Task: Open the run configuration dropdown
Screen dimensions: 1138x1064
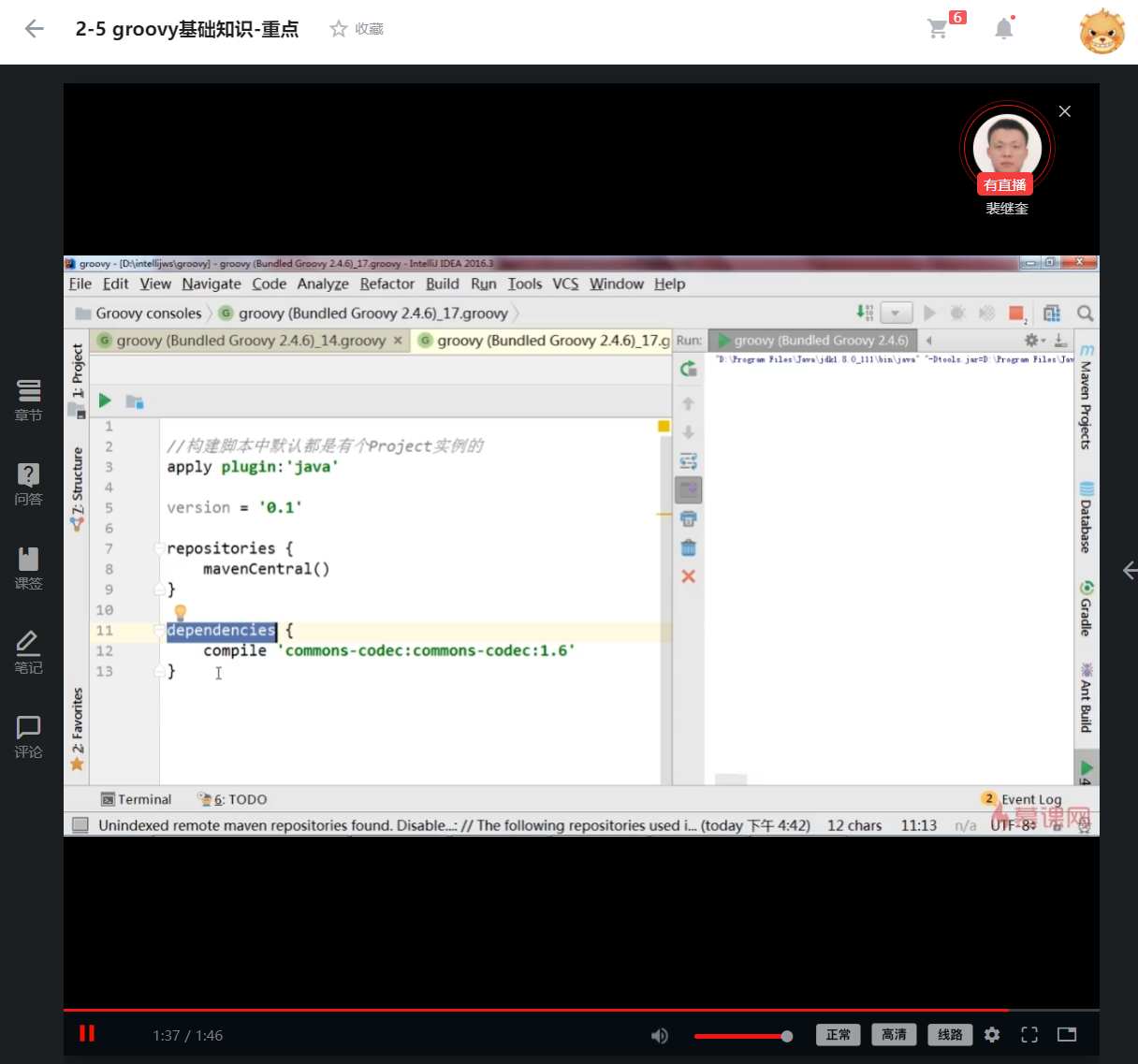Action: coord(896,313)
